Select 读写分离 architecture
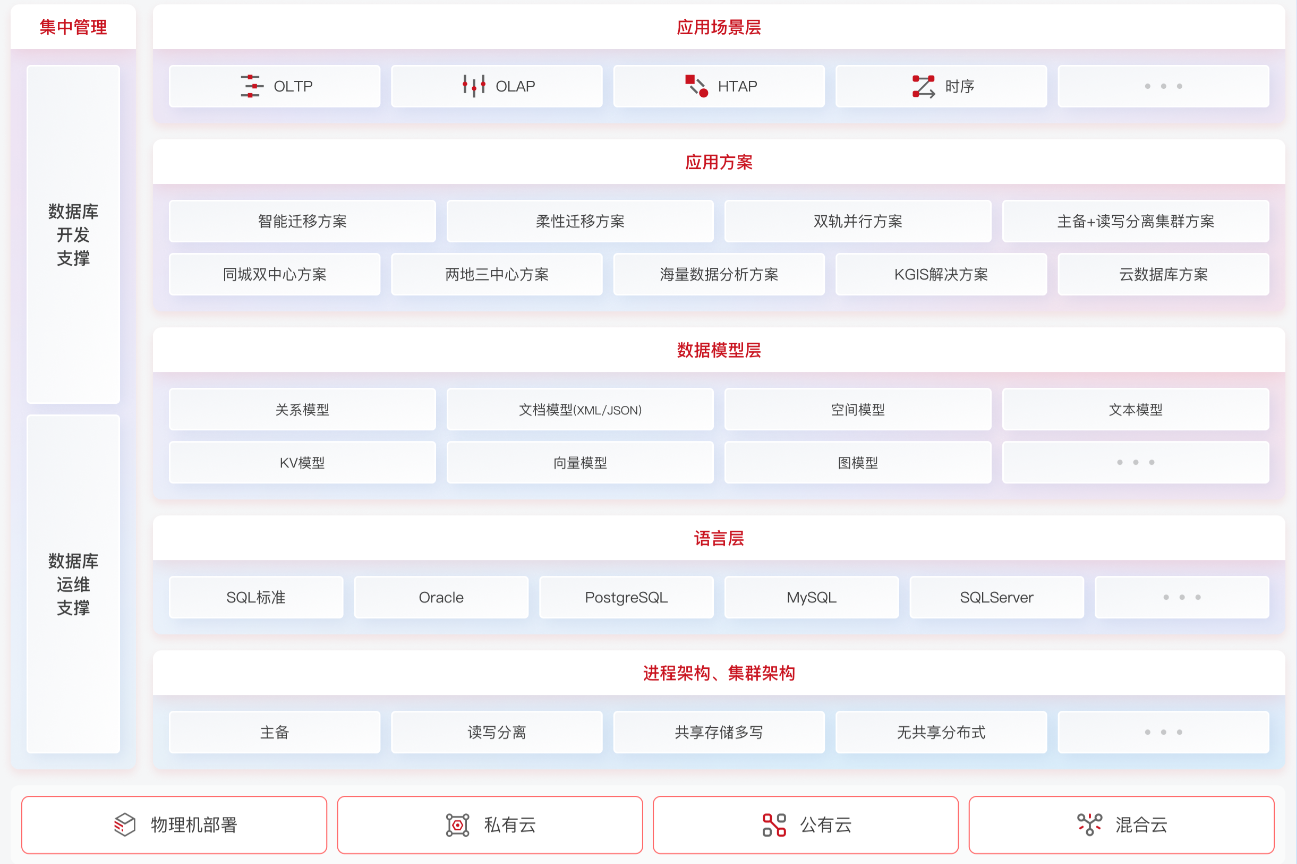 coord(496,732)
